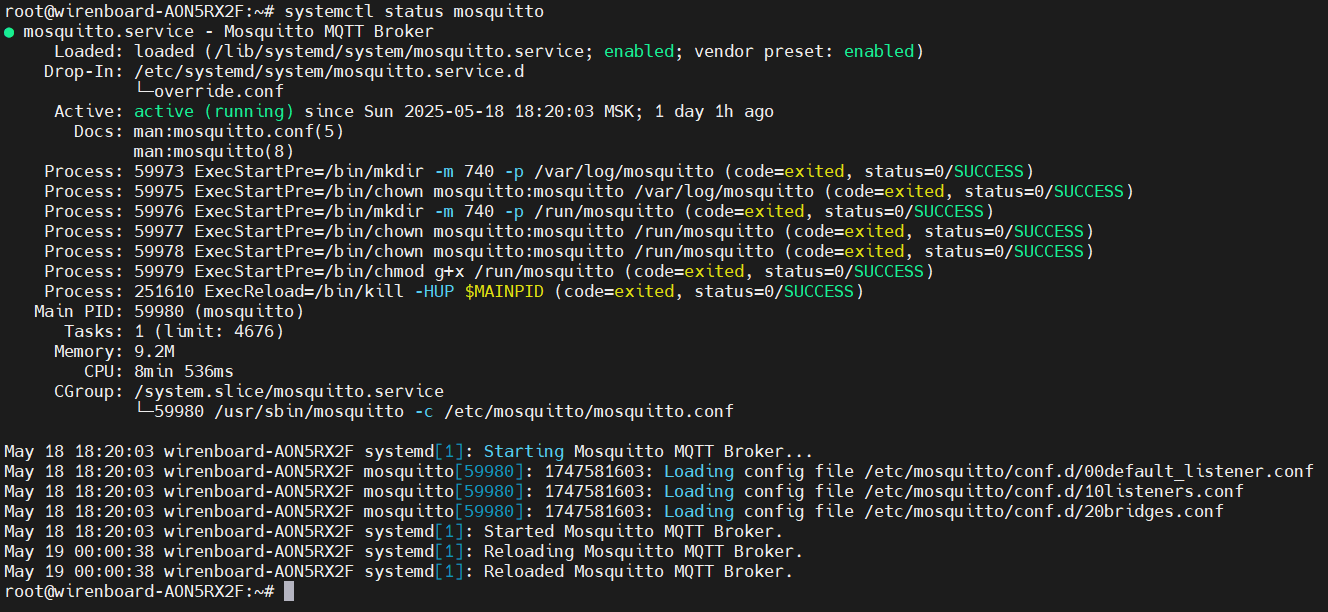This screenshot has height=612, width=1328.
Task: Click the green "active (running)" status
Action: click(214, 111)
